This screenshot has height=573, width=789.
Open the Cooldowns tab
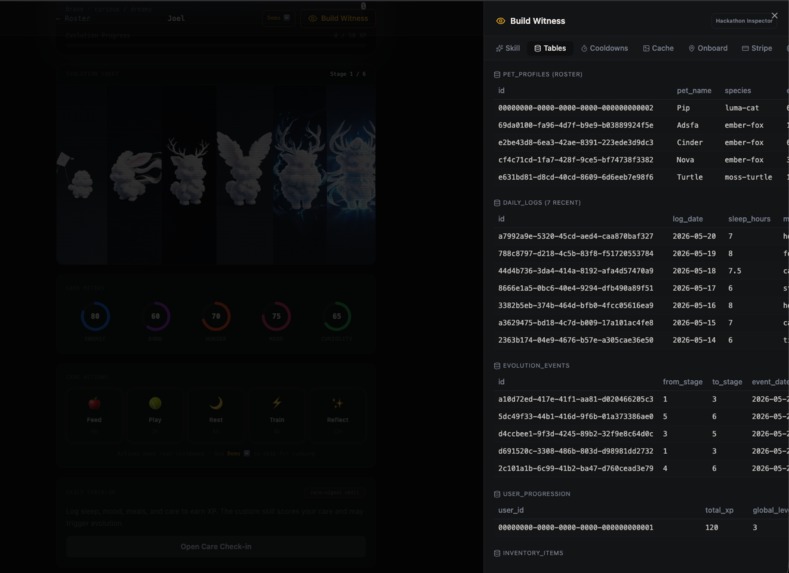pos(604,48)
